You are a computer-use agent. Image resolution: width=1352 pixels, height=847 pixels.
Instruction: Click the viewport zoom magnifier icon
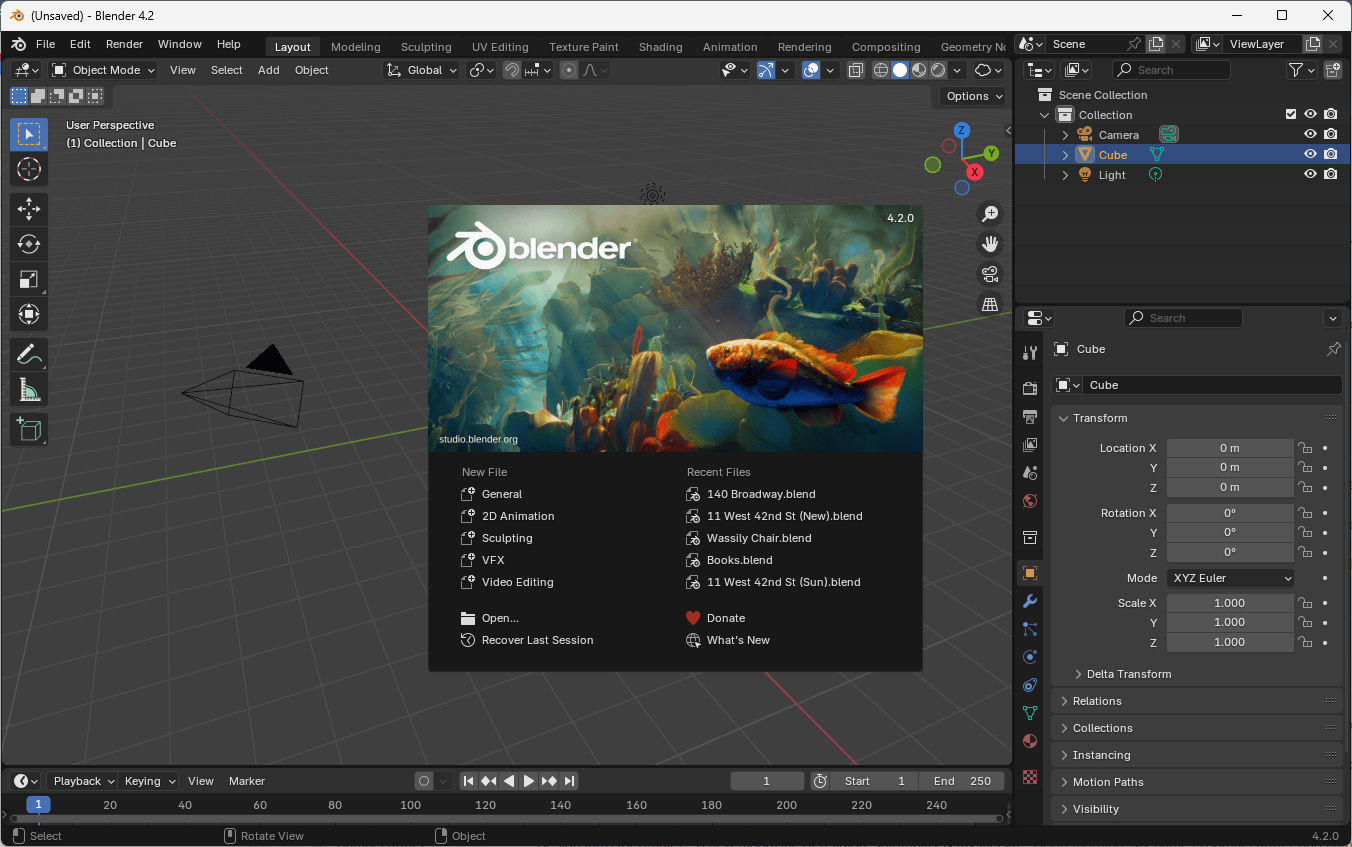(990, 213)
